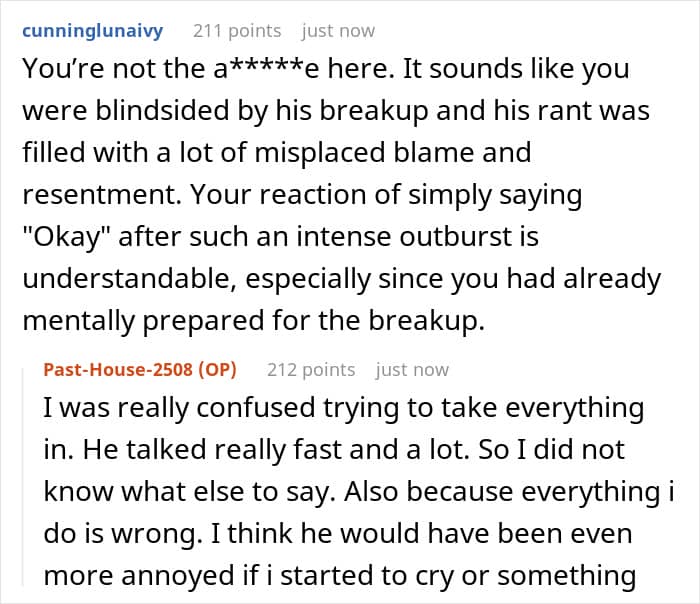The height and width of the screenshot is (604, 700).
Task: Open cunninglunaivy's user profile
Action: (x=92, y=31)
